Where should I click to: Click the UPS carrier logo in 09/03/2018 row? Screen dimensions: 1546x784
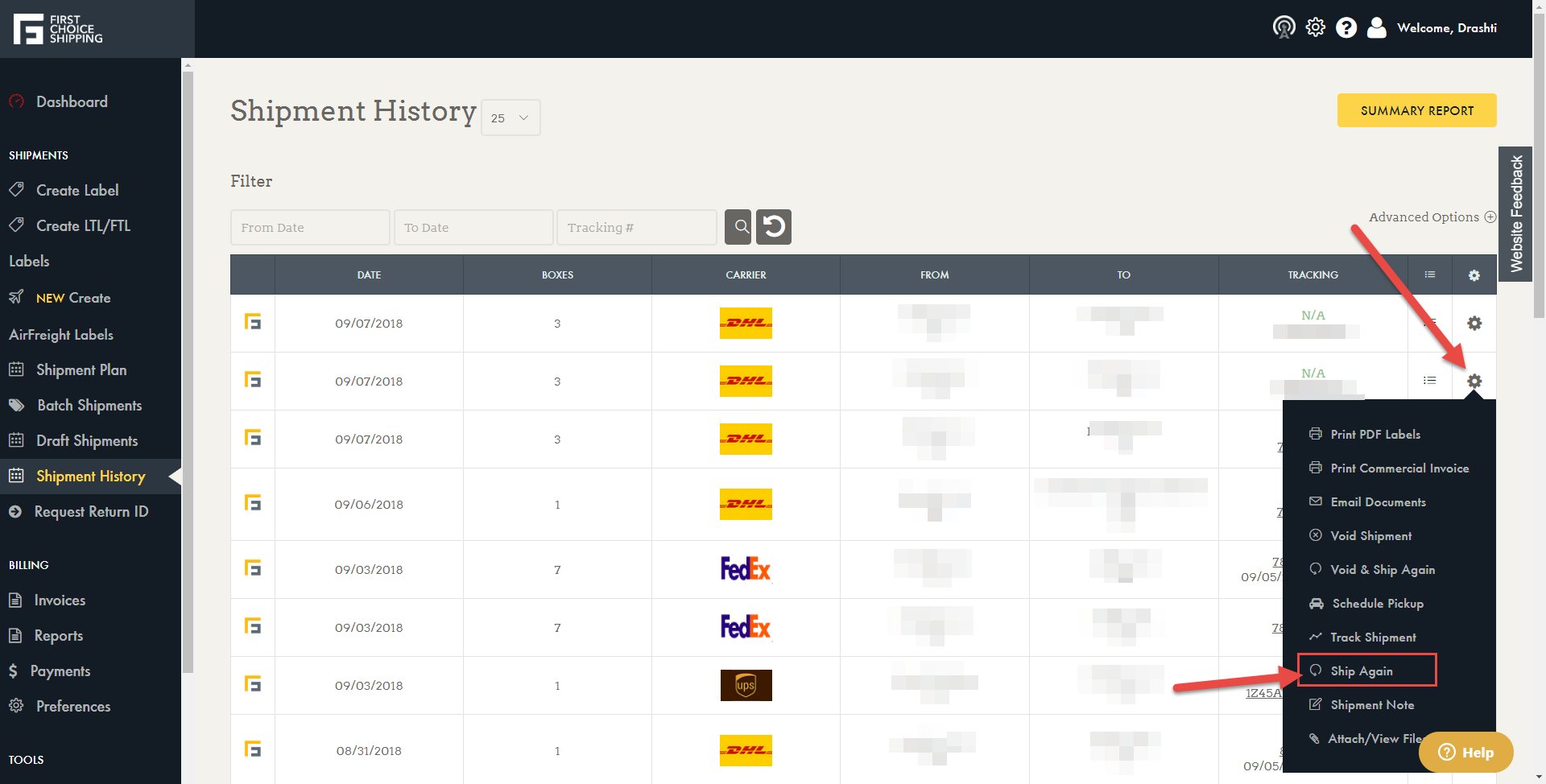click(x=746, y=686)
